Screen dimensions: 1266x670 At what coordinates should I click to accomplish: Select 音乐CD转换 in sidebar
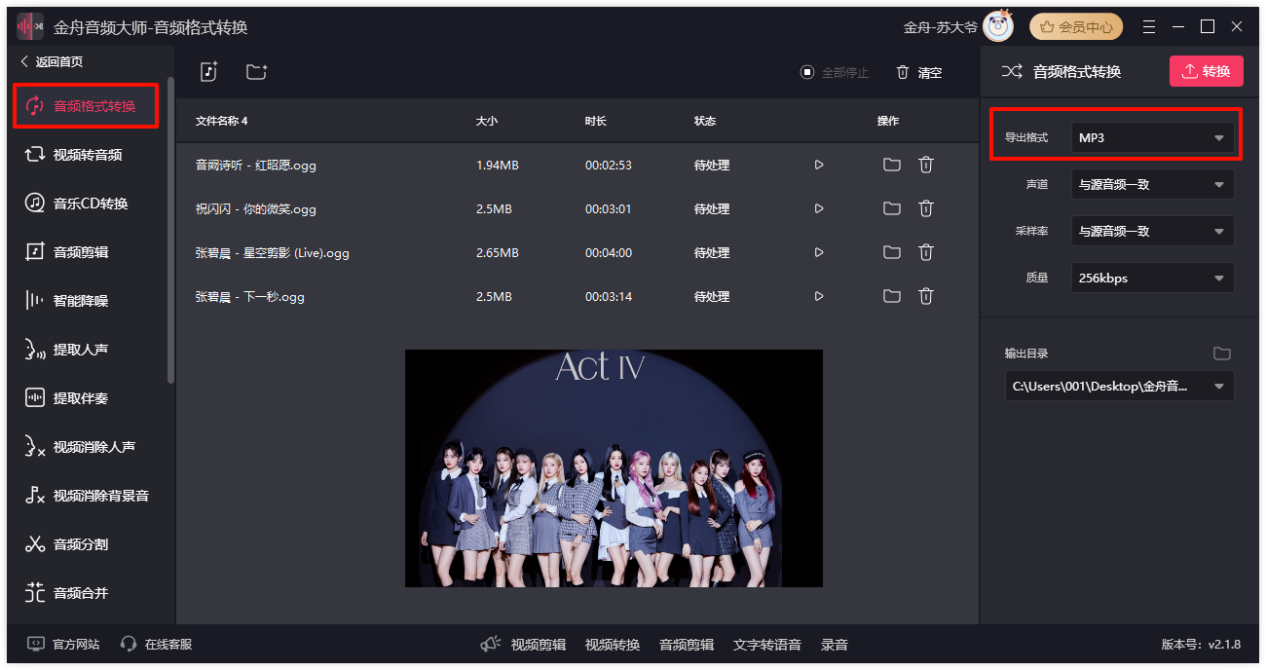(x=86, y=203)
